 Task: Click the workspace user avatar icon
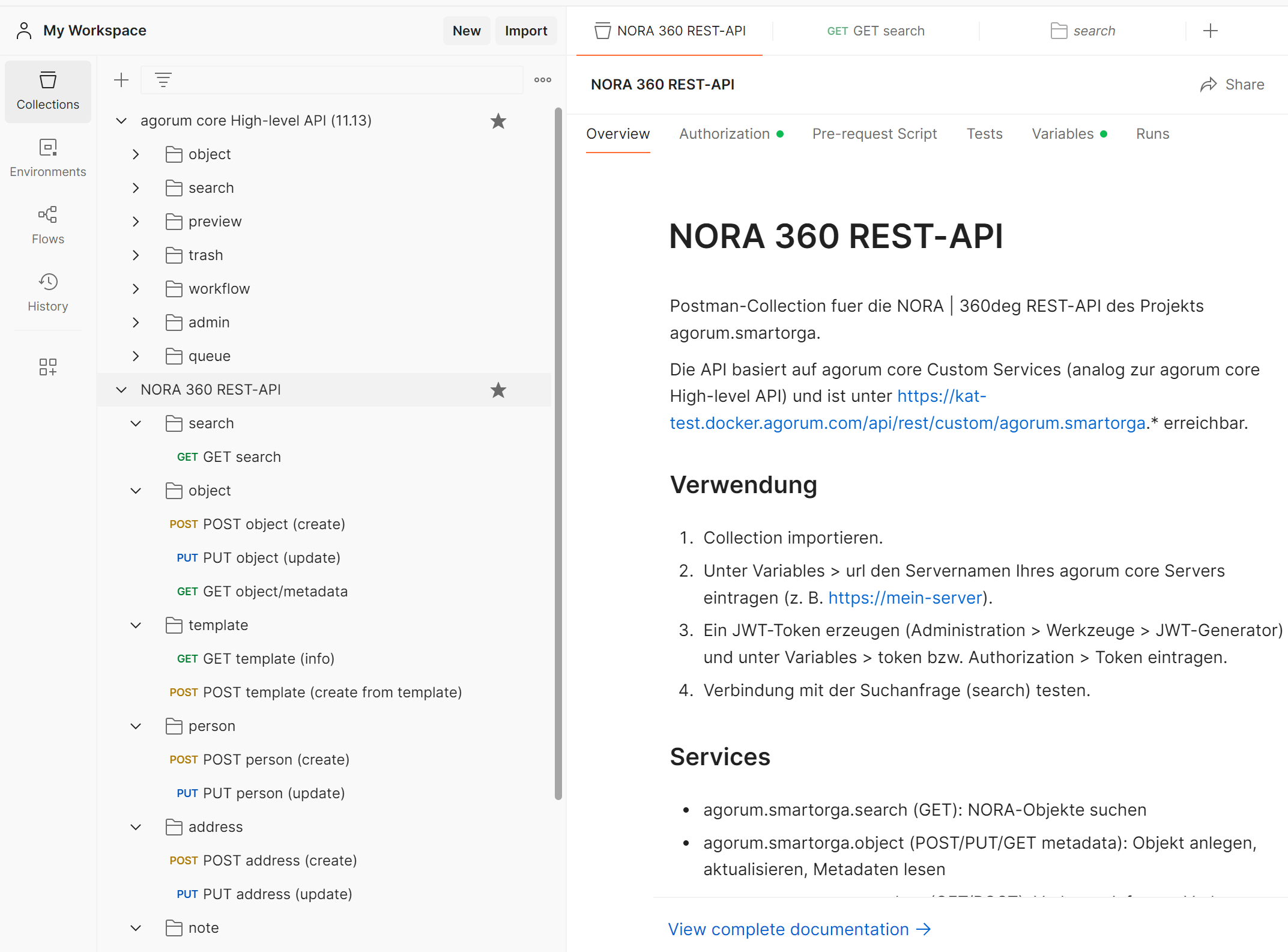24,31
